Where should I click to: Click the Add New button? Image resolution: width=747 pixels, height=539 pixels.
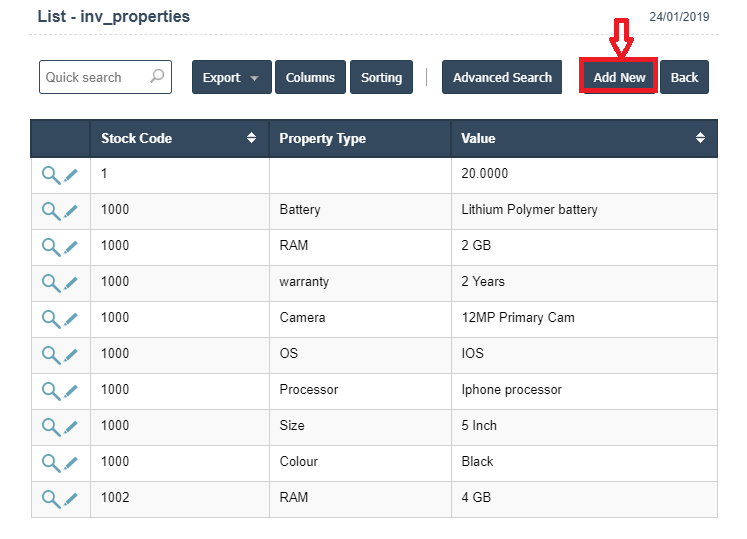click(x=619, y=78)
